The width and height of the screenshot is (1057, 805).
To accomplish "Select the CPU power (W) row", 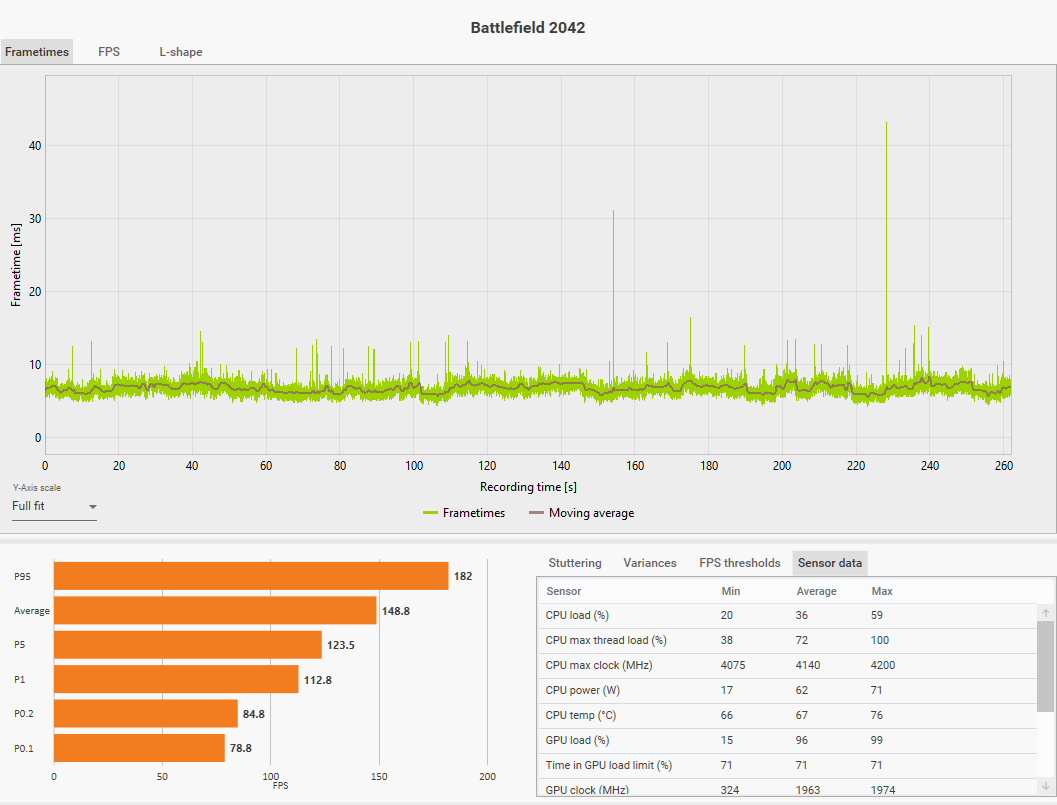I will [x=787, y=690].
